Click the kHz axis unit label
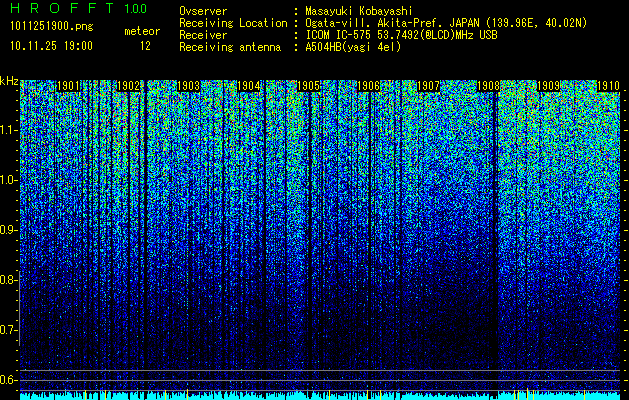 pyautogui.click(x=9, y=81)
